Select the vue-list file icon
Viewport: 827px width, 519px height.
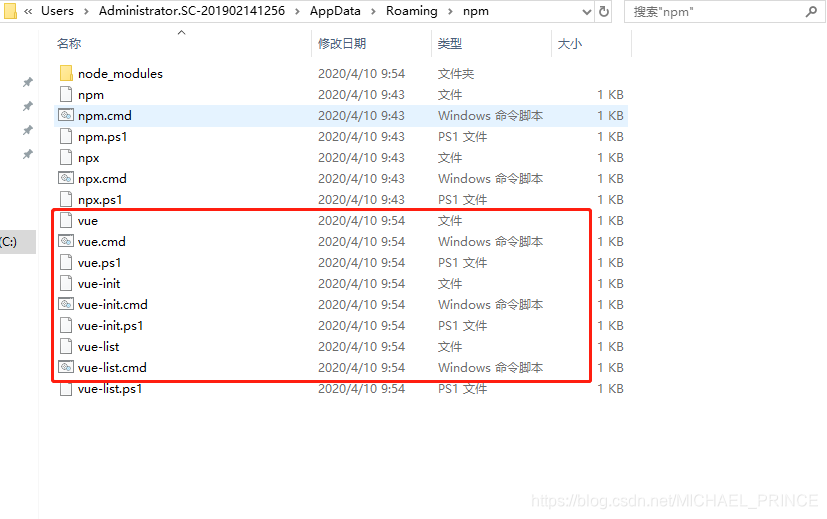pyautogui.click(x=66, y=347)
